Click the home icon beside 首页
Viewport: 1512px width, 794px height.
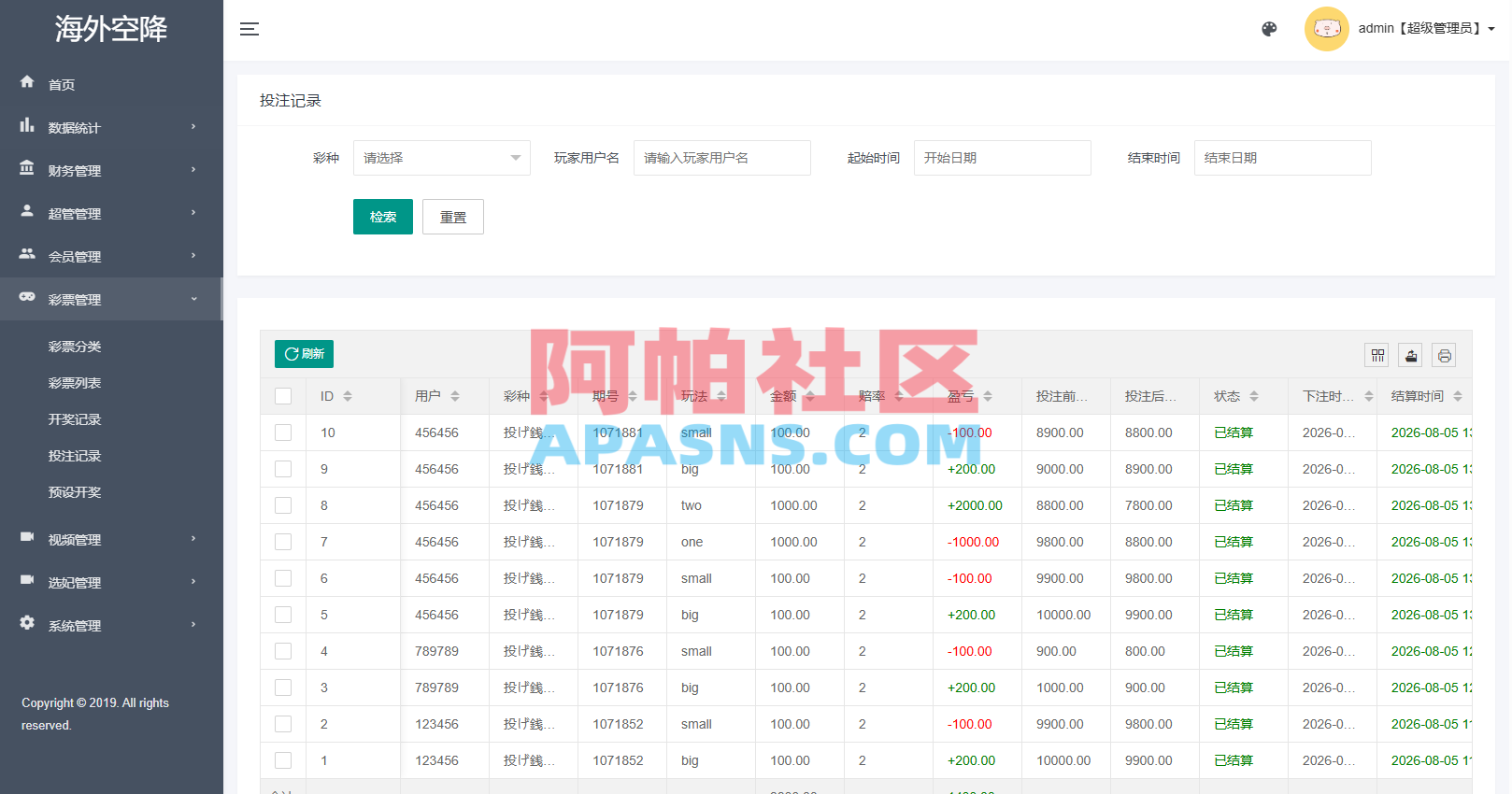point(27,82)
